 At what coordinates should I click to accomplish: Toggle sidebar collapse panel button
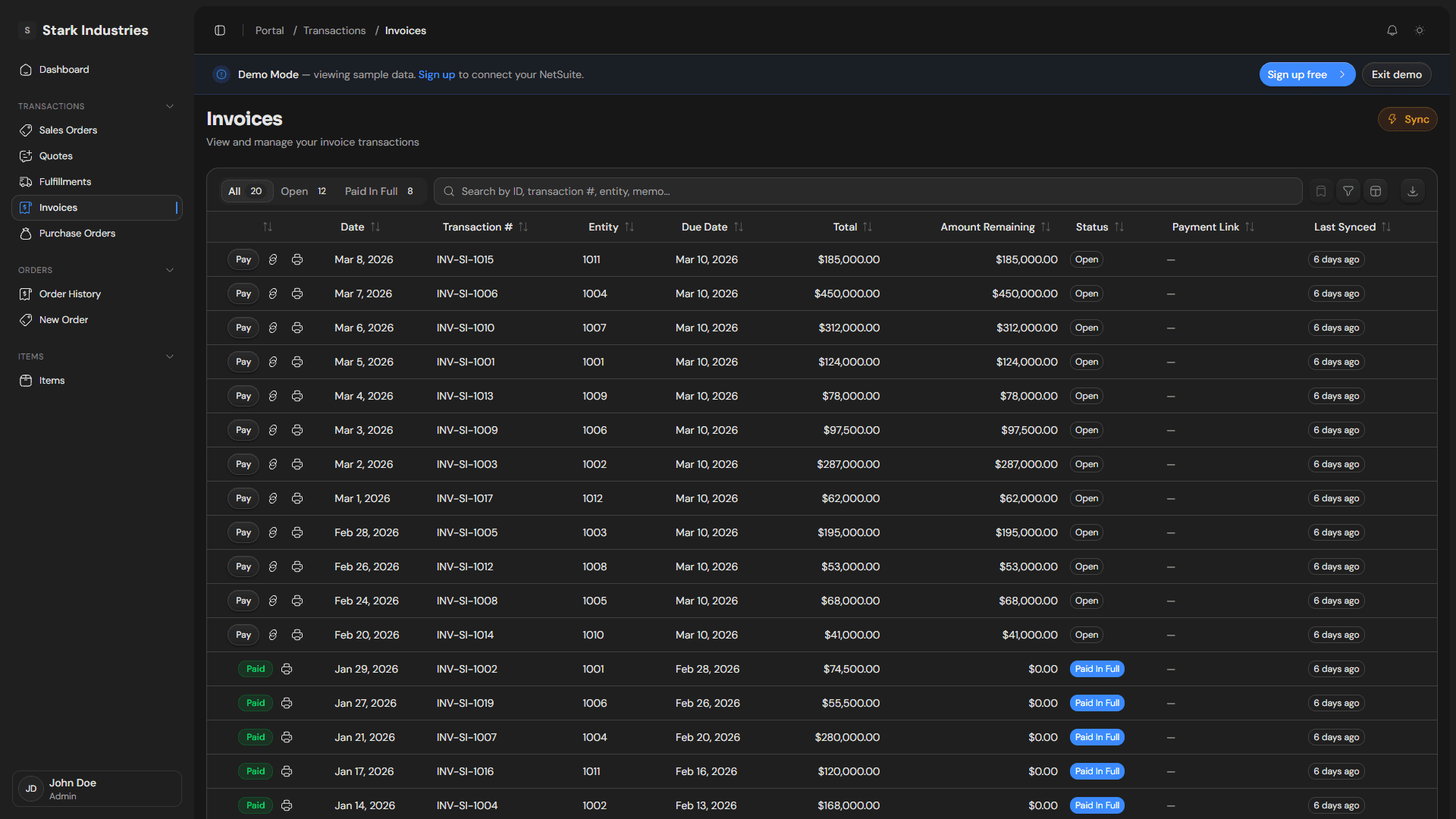click(x=220, y=30)
